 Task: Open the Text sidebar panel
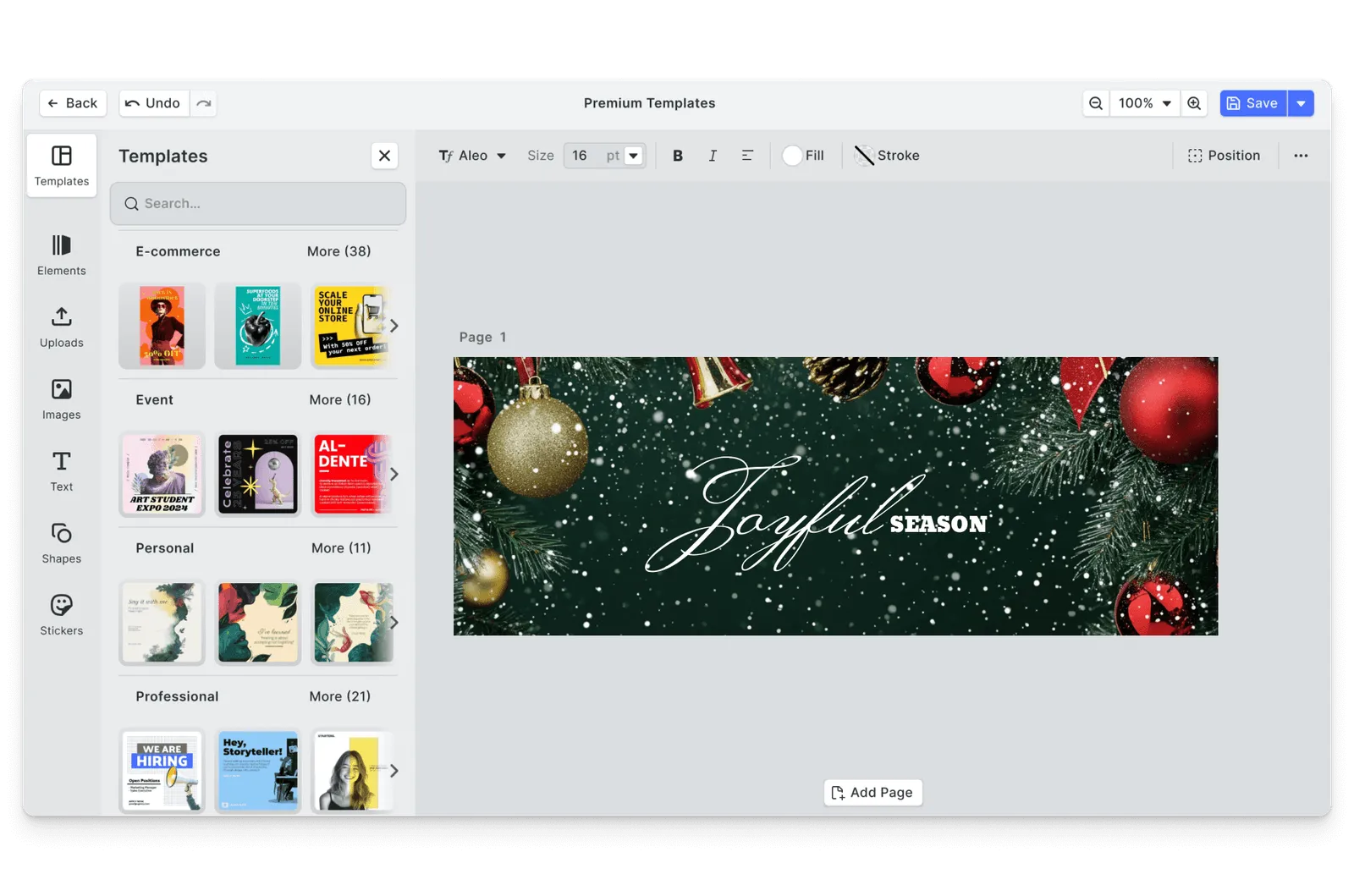[x=61, y=470]
